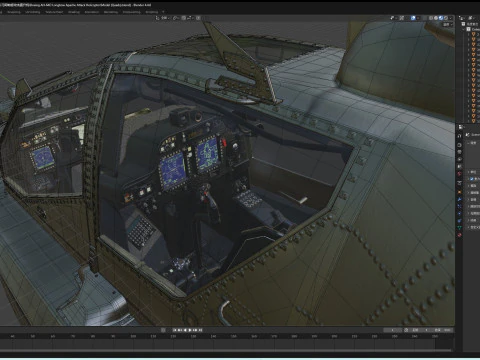Screen dimensions: 480x360
Task: Open the outliner display mode selector
Action: pos(471,18)
